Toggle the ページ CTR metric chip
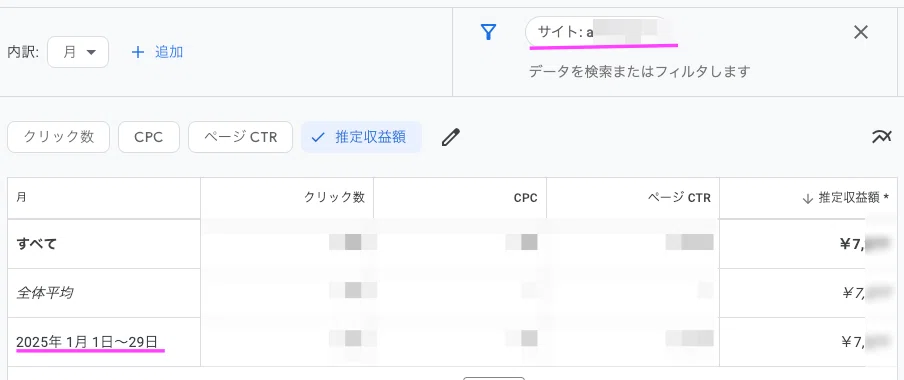This screenshot has height=380, width=904. (x=240, y=137)
